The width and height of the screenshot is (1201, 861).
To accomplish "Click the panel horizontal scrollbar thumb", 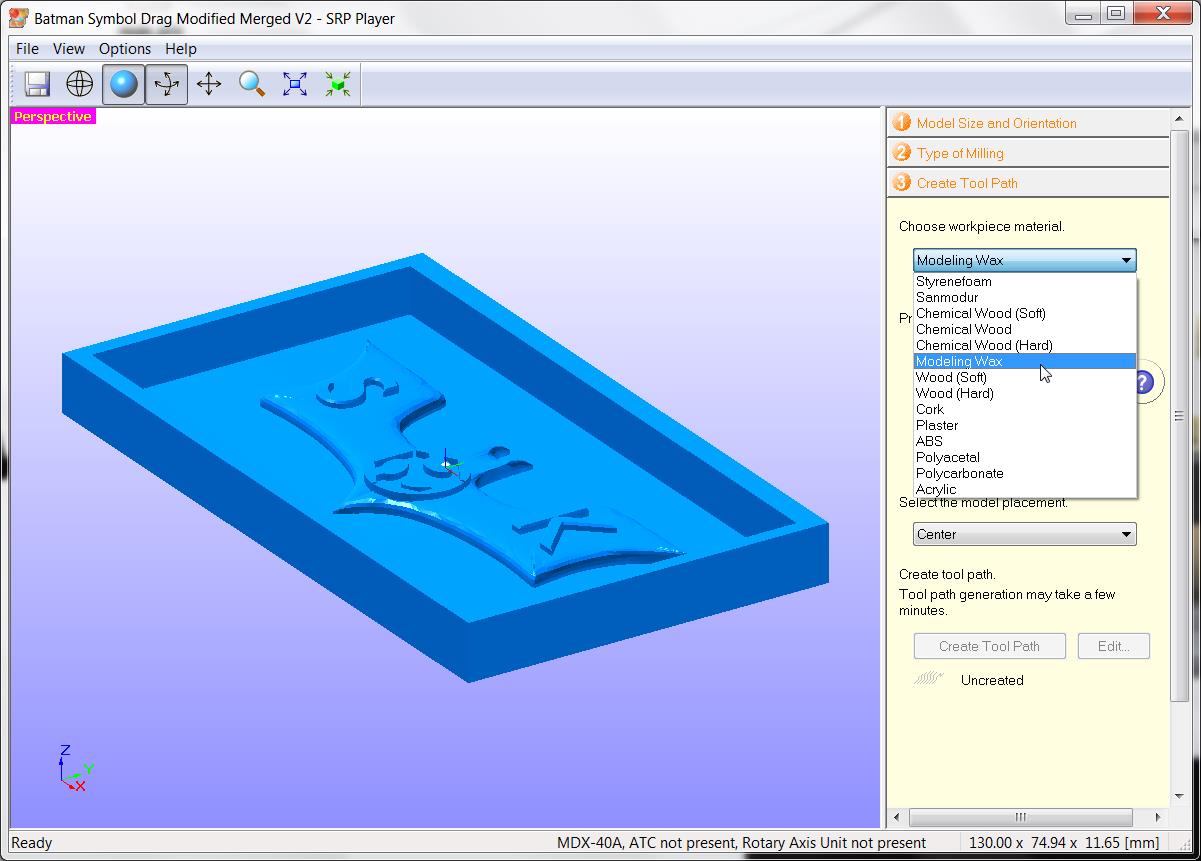I will point(1020,817).
